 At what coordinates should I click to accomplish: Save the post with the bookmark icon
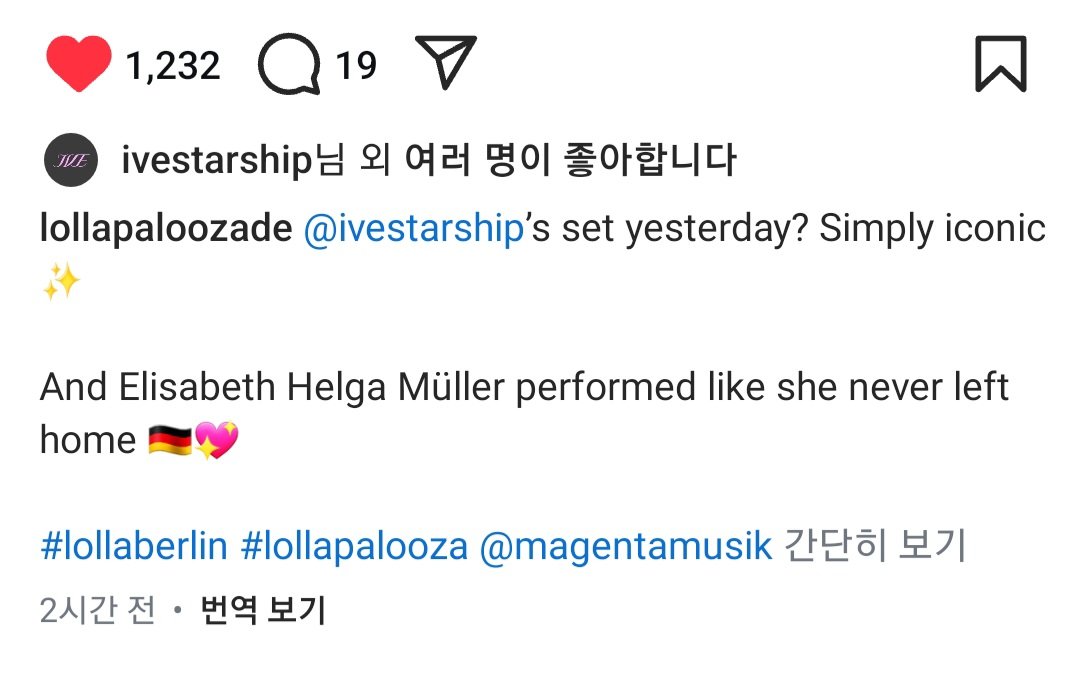point(1000,65)
